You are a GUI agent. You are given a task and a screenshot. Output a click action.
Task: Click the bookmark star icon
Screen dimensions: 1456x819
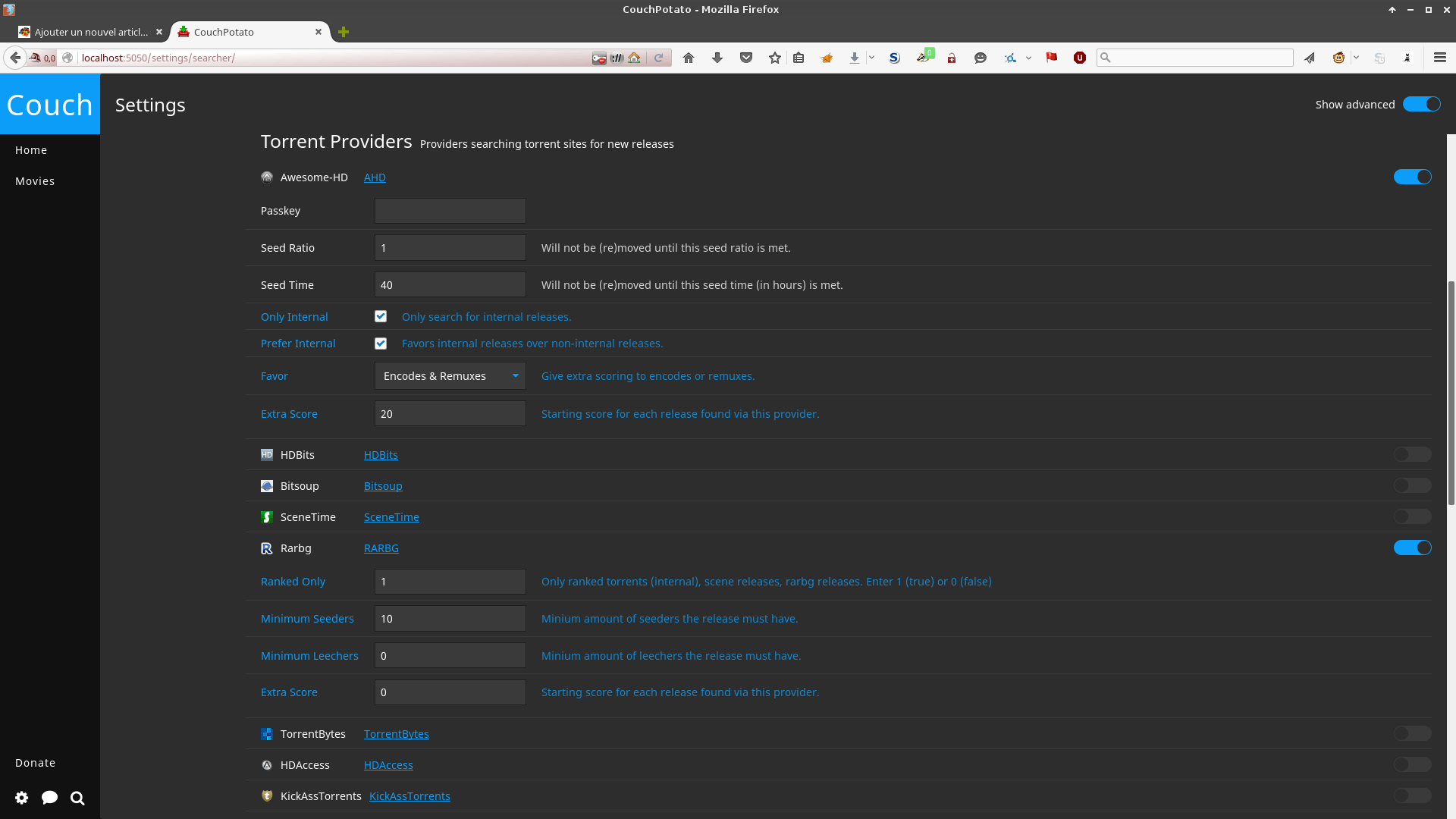[x=775, y=58]
